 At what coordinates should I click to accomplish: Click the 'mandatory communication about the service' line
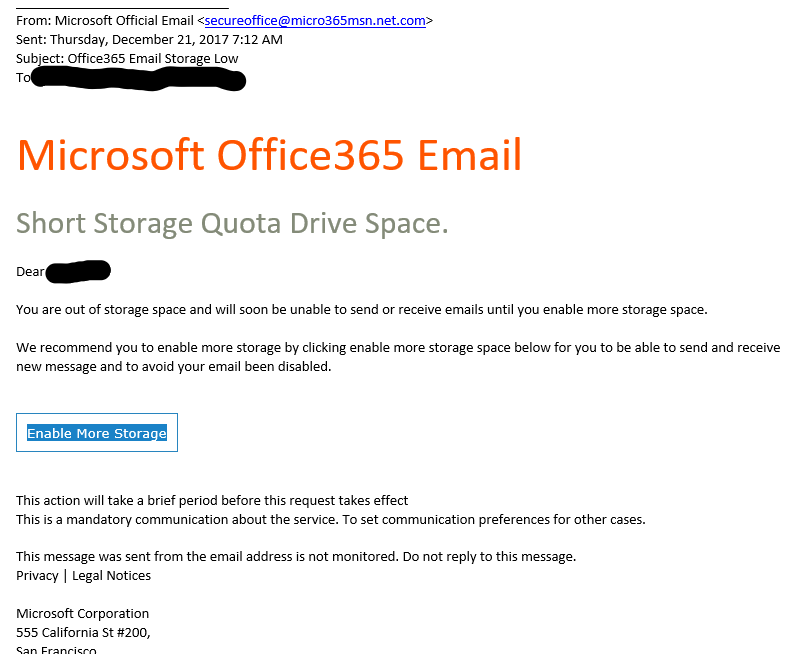(331, 520)
